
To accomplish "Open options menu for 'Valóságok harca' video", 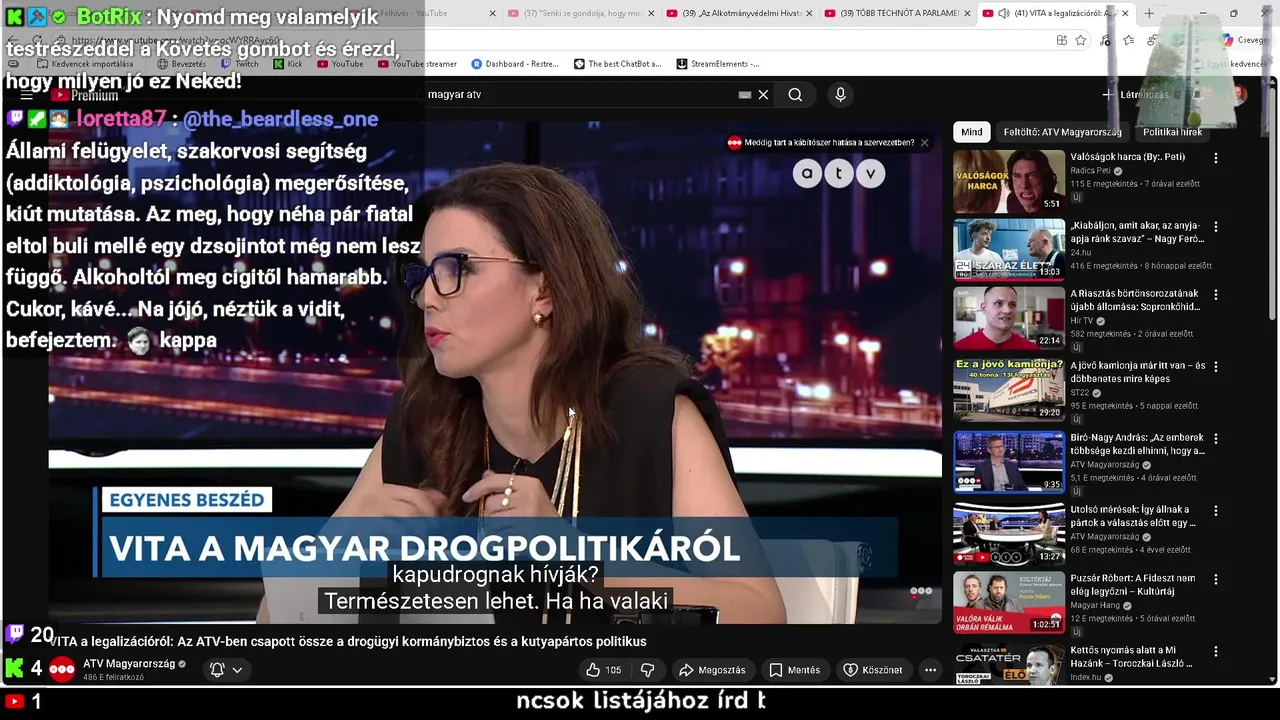I will coord(1216,158).
